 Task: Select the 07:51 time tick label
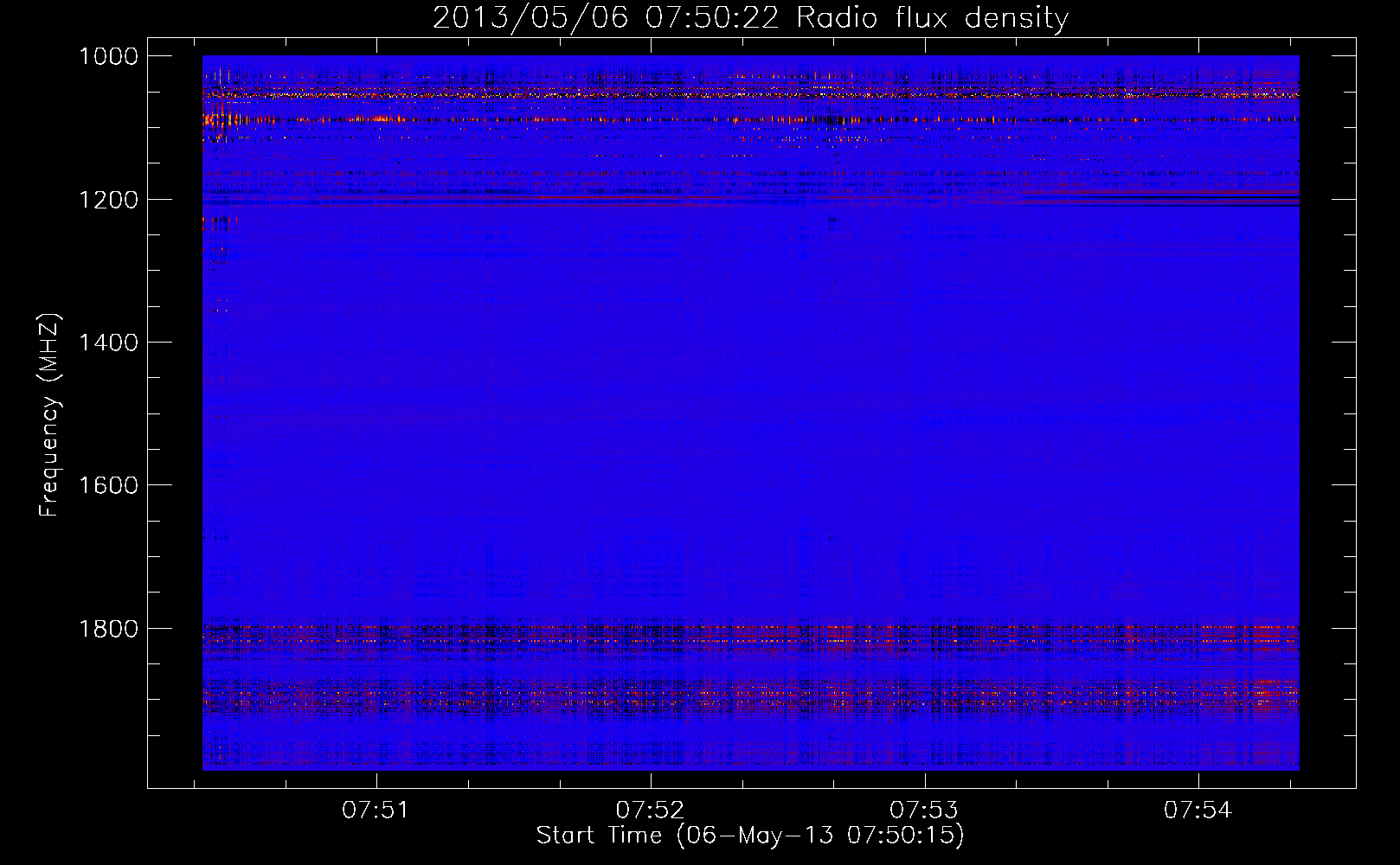(376, 811)
